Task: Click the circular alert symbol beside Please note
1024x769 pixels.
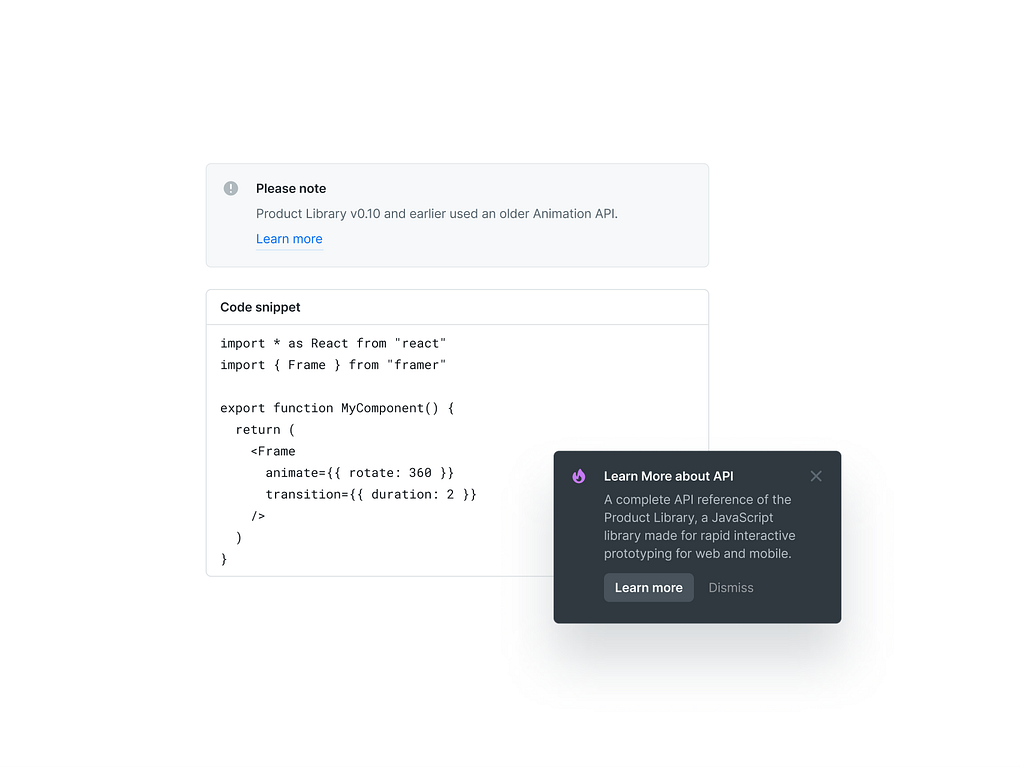Action: click(x=230, y=188)
